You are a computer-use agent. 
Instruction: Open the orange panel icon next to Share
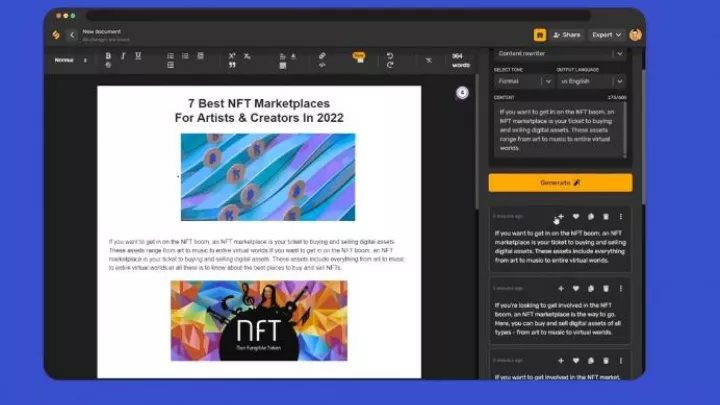(x=540, y=35)
